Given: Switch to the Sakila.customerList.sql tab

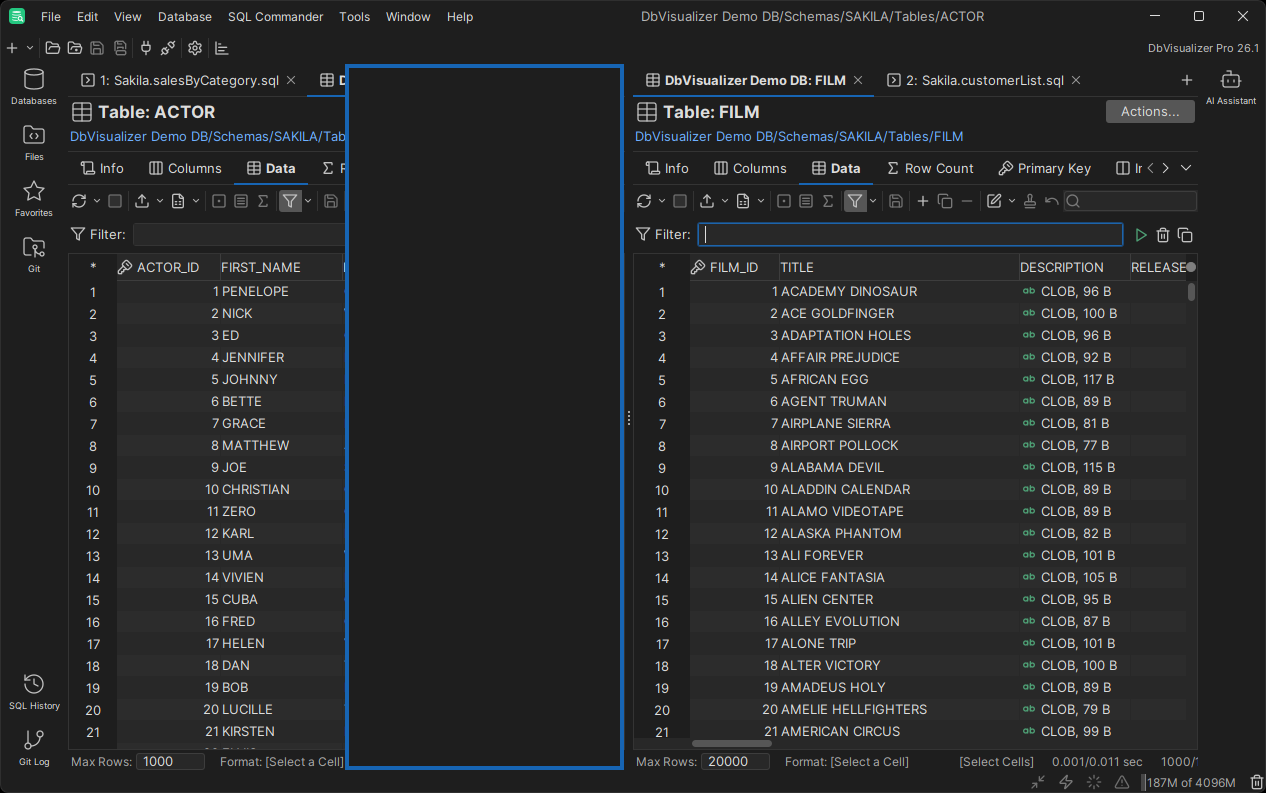Looking at the screenshot, I should pos(983,80).
